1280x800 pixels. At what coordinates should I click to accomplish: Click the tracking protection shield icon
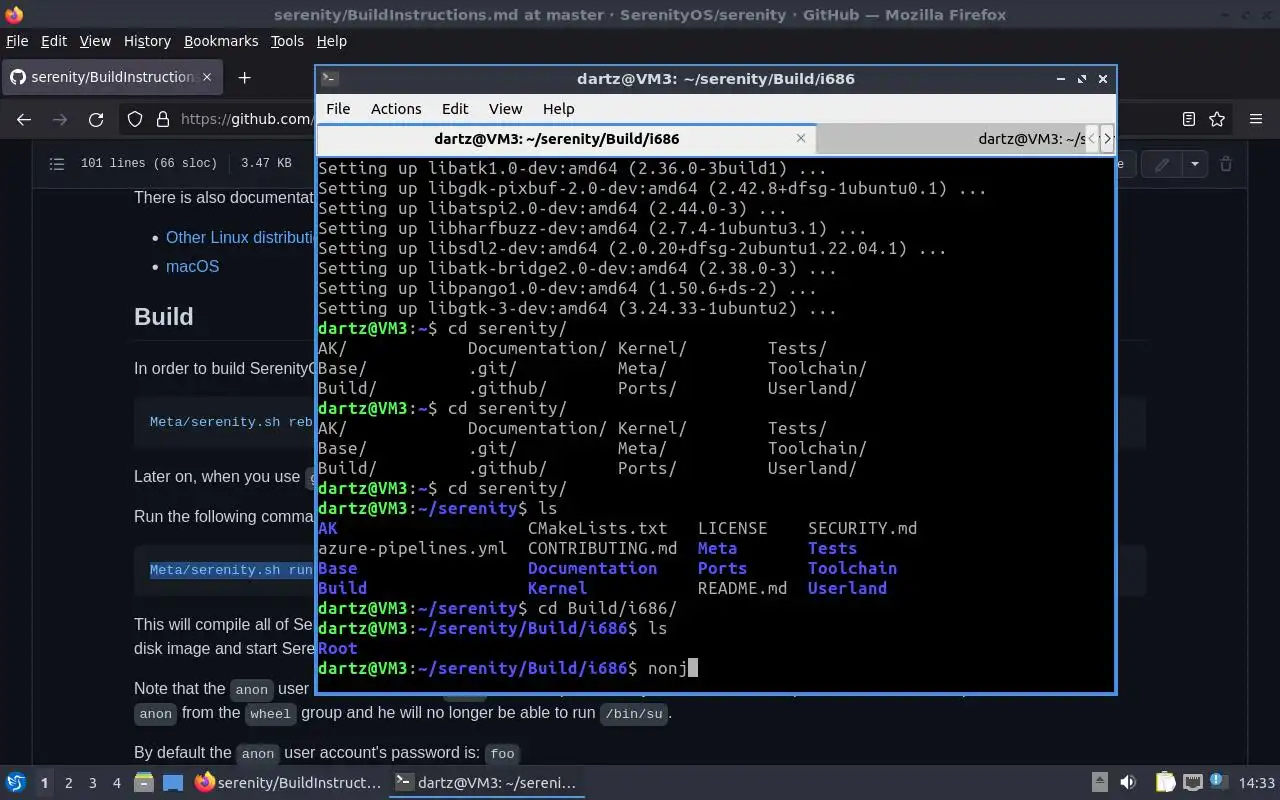point(135,119)
